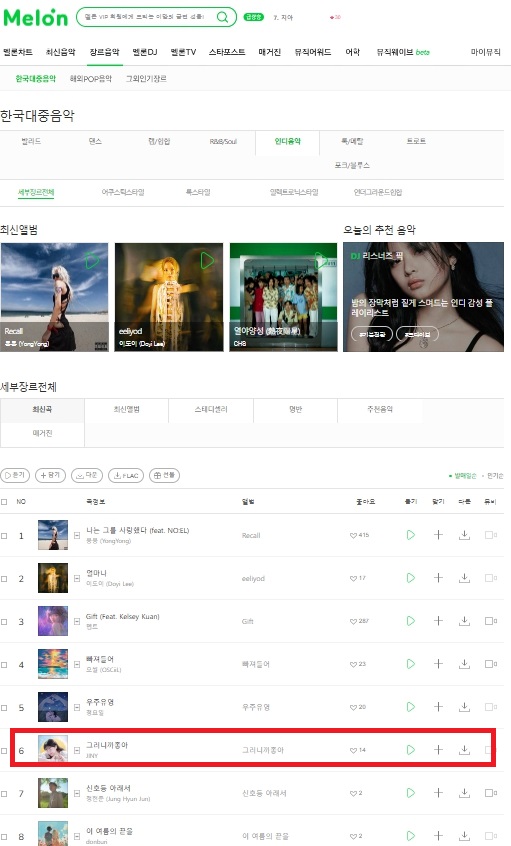
Task: Click the search magnifier icon
Action: tap(222, 17)
